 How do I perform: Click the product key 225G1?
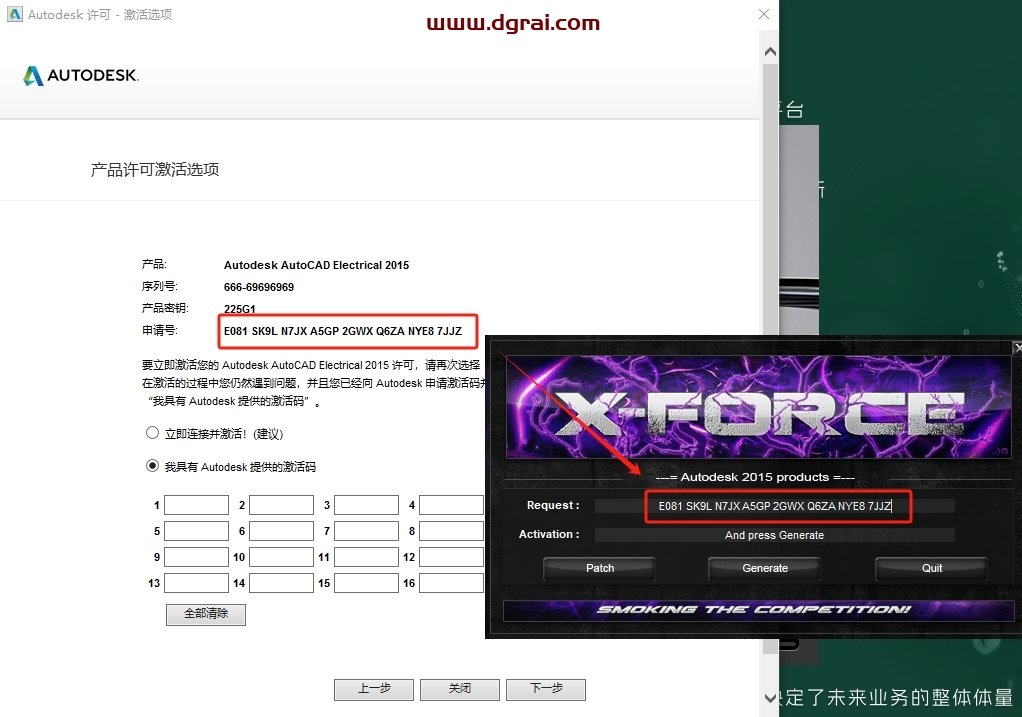point(240,309)
